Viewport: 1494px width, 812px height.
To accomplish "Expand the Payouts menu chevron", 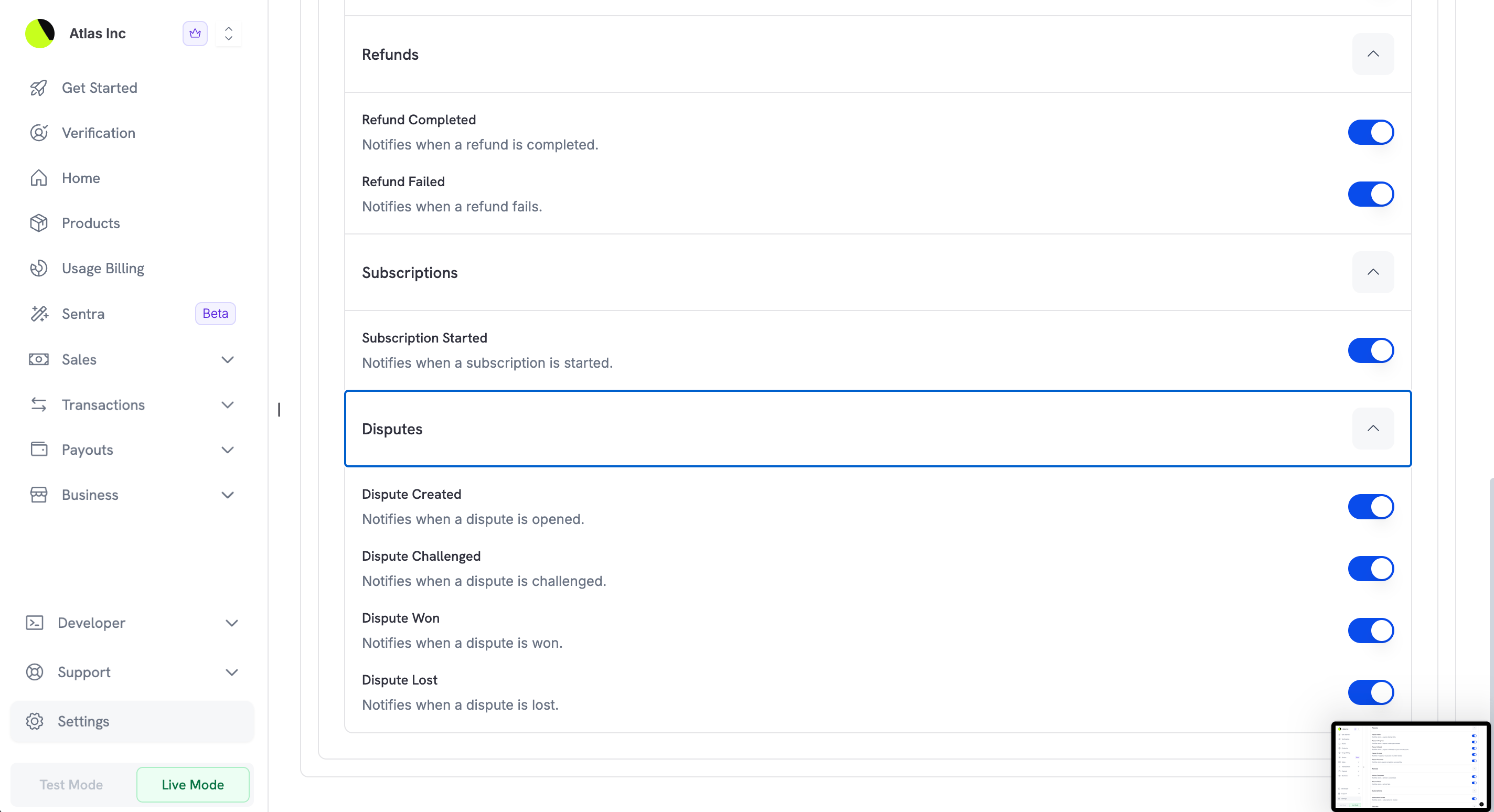I will pos(228,450).
